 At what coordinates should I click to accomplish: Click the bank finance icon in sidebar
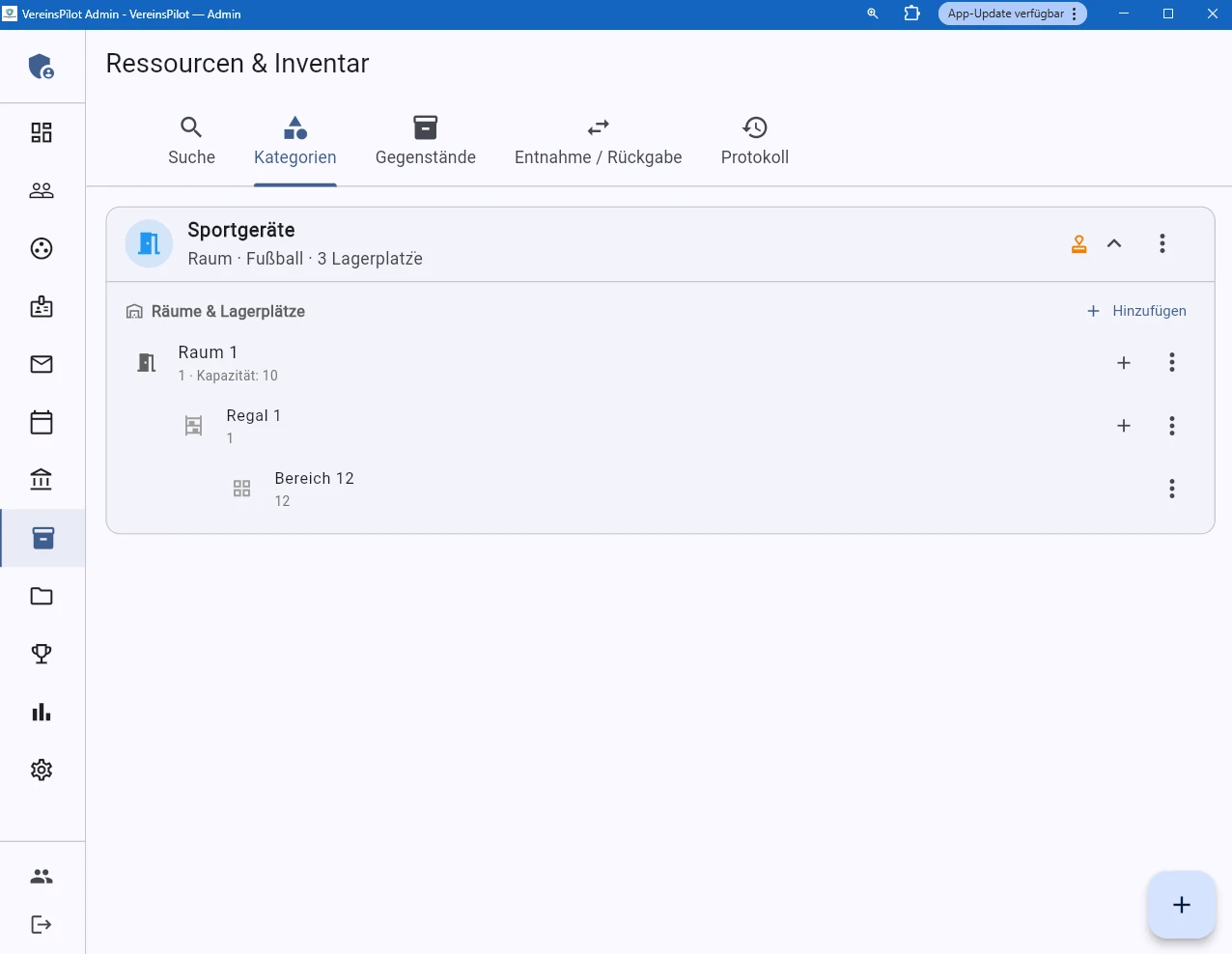[x=42, y=480]
